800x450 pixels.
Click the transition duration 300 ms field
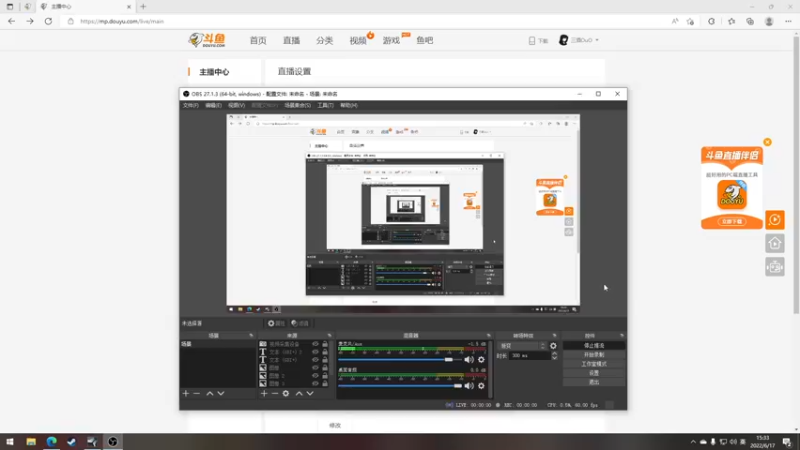pyautogui.click(x=530, y=356)
